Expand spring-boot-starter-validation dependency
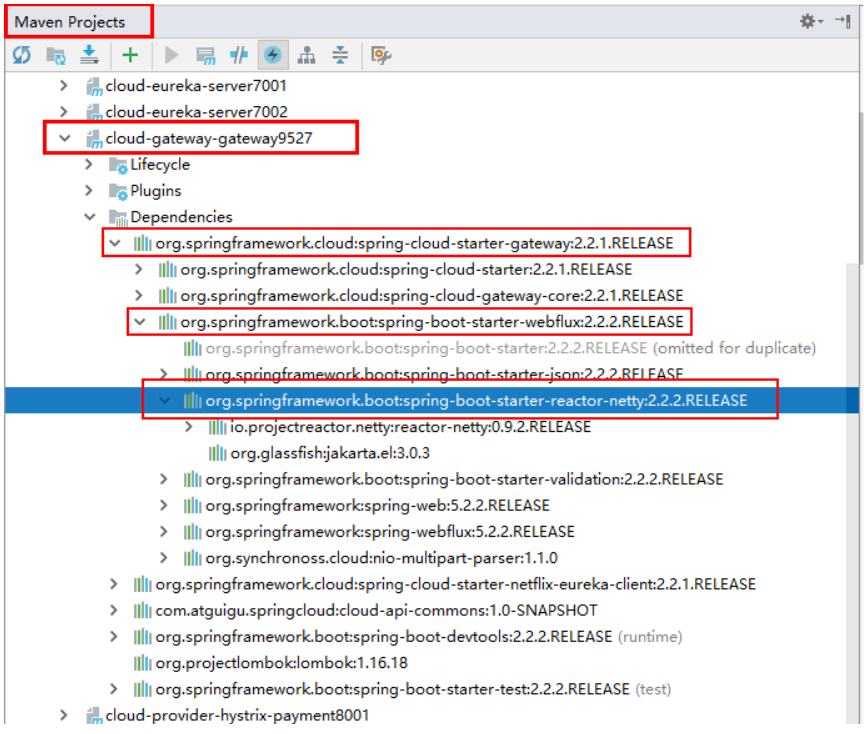 tap(164, 479)
